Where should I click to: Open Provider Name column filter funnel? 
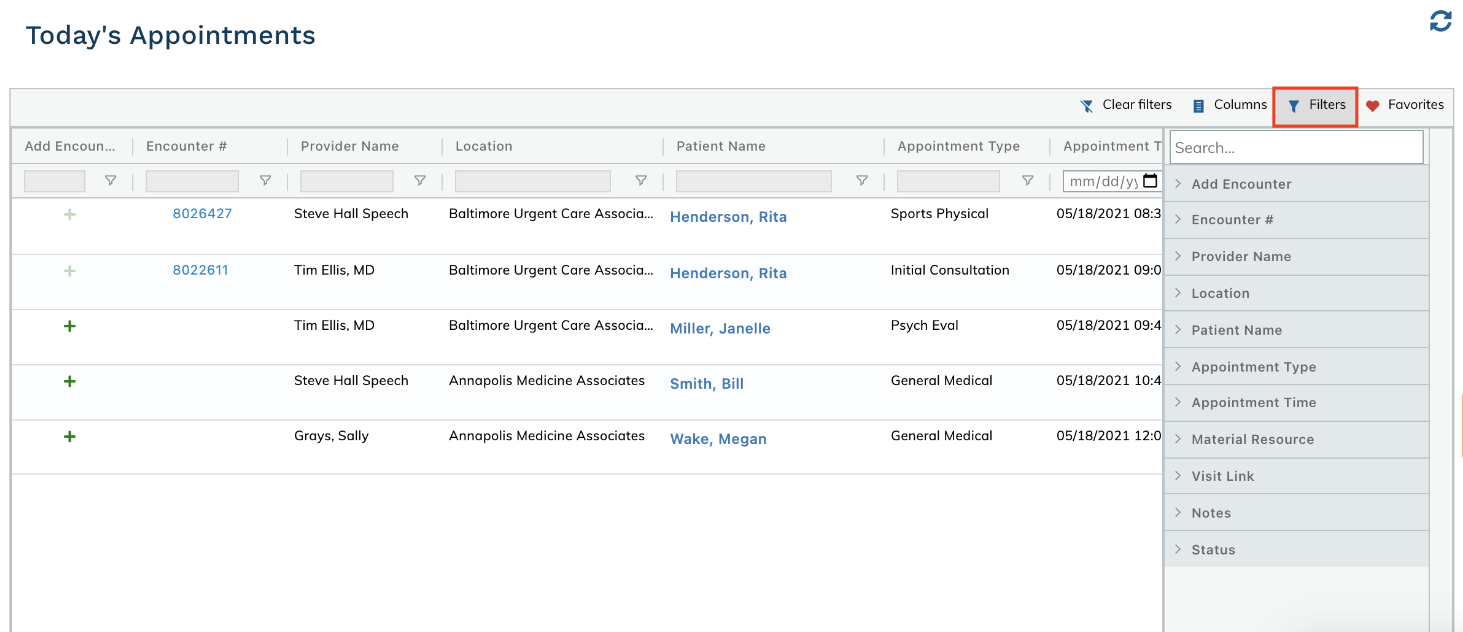(420, 181)
